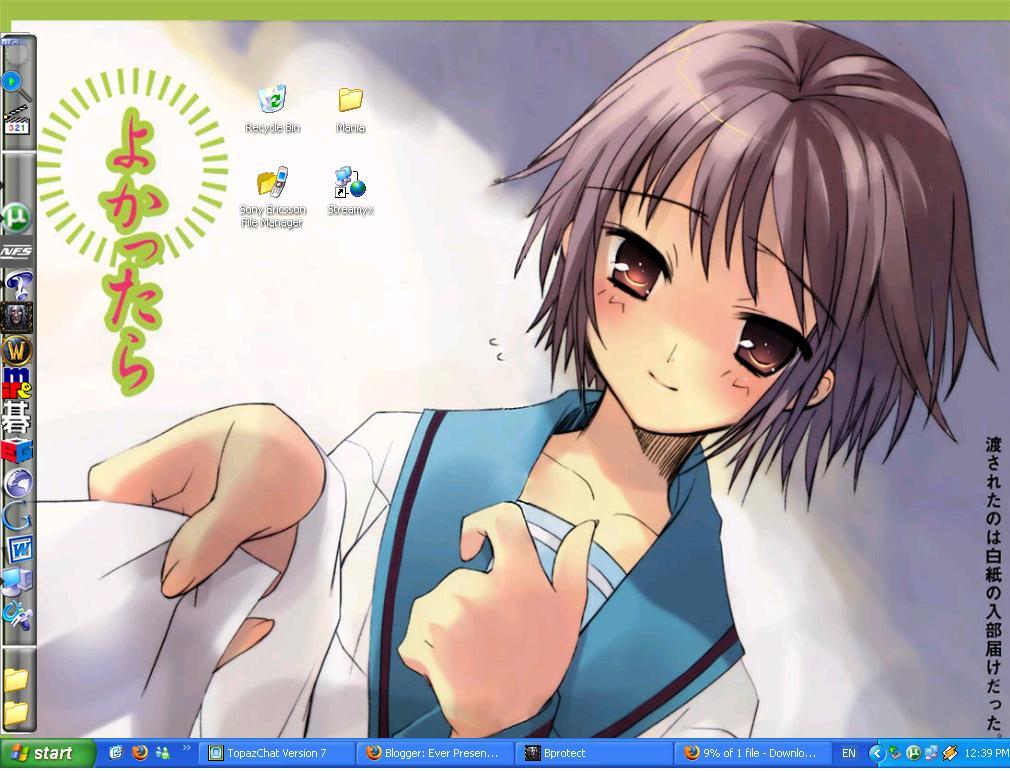This screenshot has width=1010, height=771.
Task: Expand hidden system tray icons arrow
Action: pyautogui.click(x=876, y=753)
